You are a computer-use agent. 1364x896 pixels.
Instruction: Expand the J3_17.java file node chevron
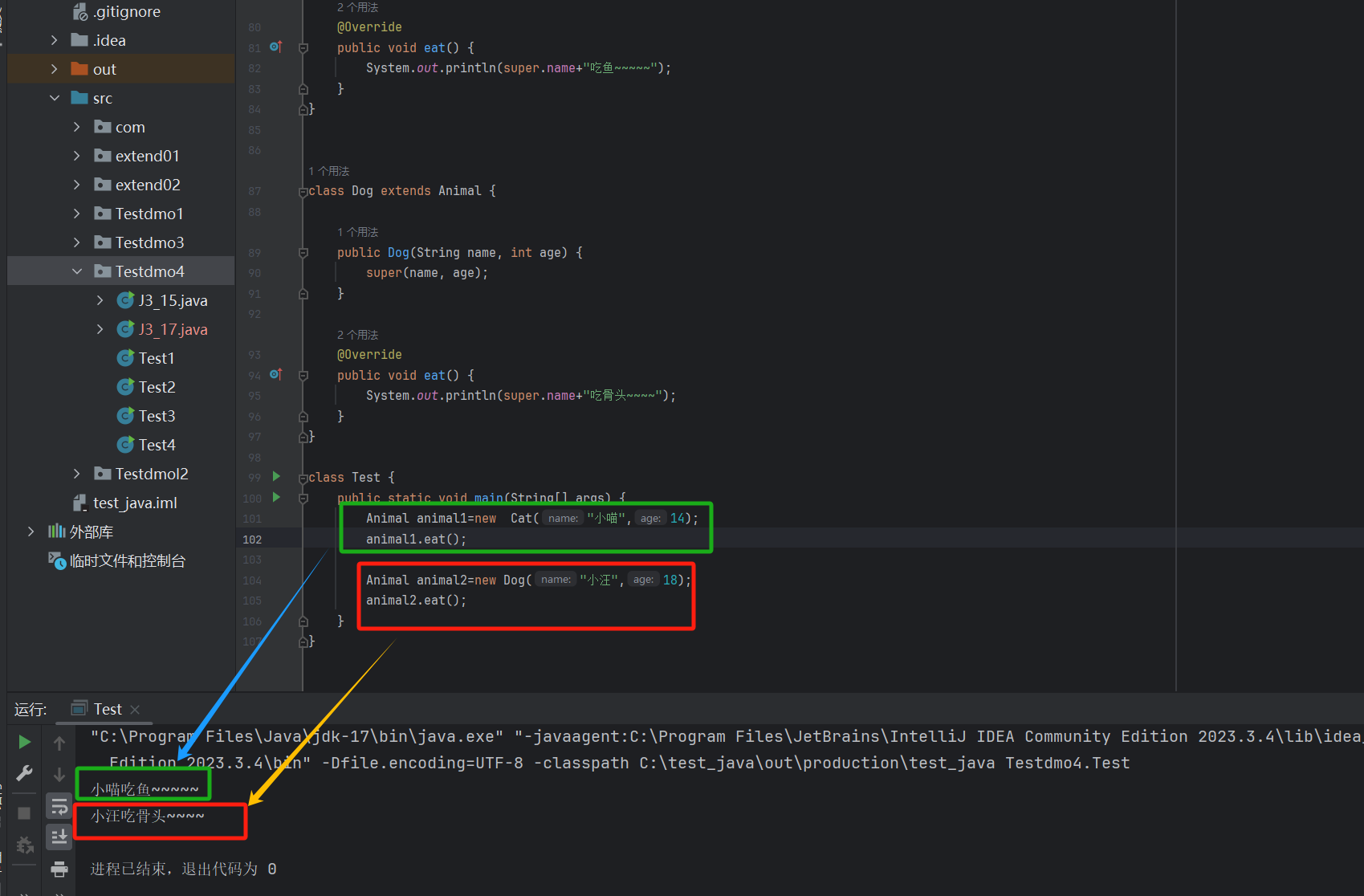point(100,329)
